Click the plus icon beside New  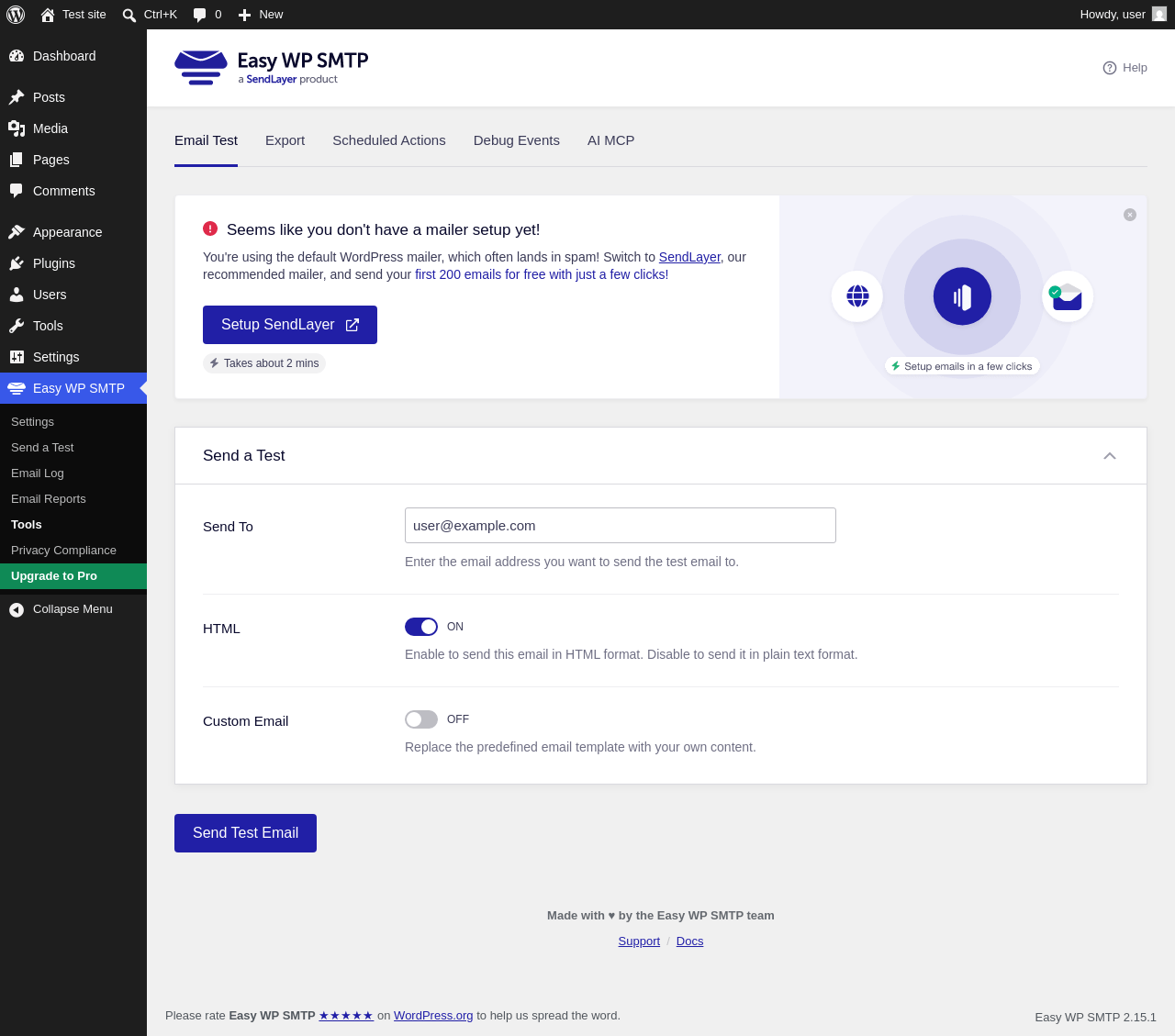pos(244,15)
